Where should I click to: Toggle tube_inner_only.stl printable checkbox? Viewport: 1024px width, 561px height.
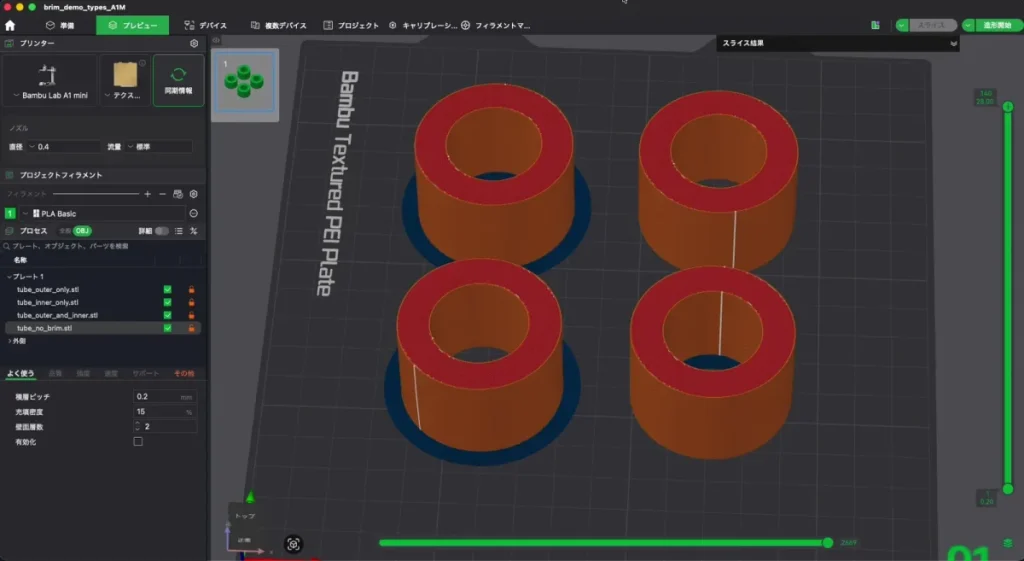pyautogui.click(x=167, y=302)
